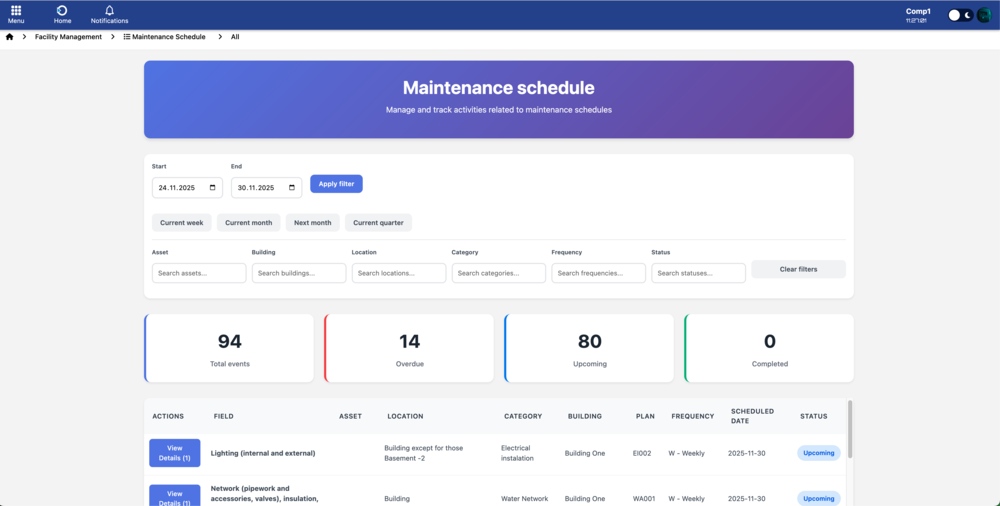
Task: Expand the Asset search dropdown
Action: [x=199, y=273]
